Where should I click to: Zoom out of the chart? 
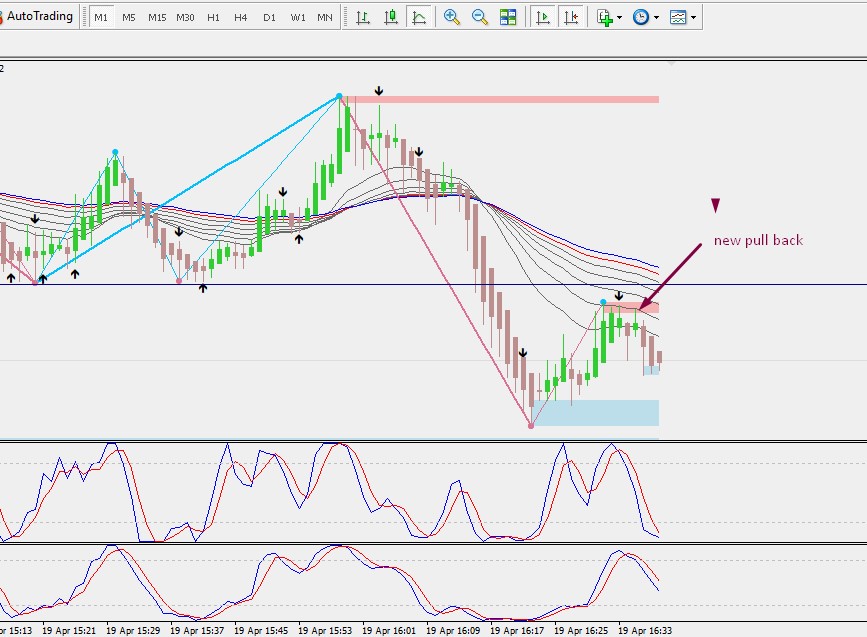coord(479,17)
